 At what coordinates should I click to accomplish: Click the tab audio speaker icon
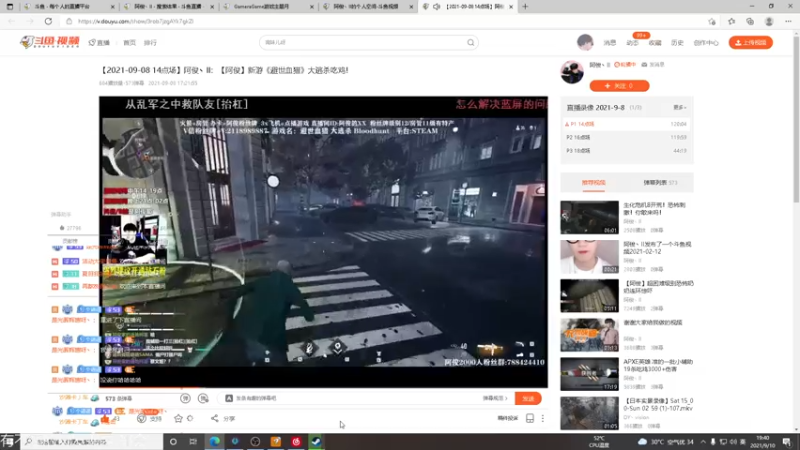(437, 7)
